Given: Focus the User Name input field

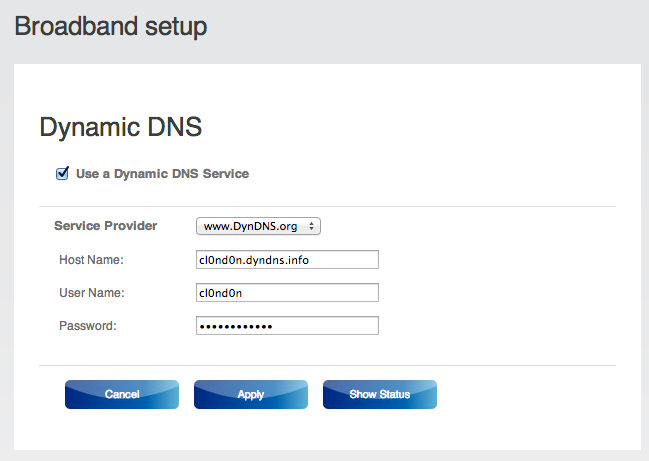Looking at the screenshot, I should (x=287, y=293).
